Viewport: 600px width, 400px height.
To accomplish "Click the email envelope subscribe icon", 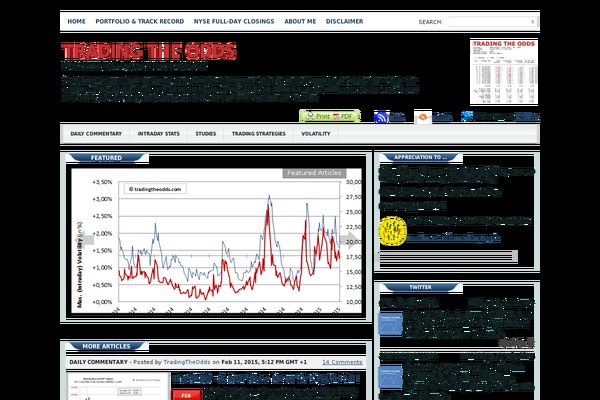I will click(422, 117).
